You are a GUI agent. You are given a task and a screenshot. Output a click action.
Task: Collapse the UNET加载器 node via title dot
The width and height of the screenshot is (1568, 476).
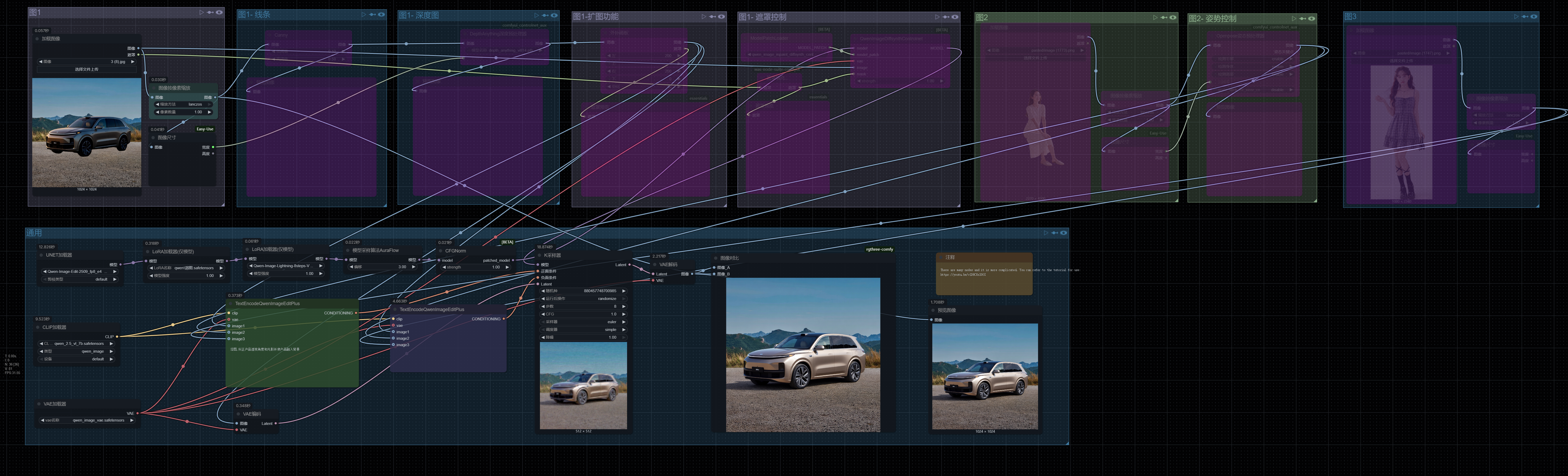(x=41, y=255)
